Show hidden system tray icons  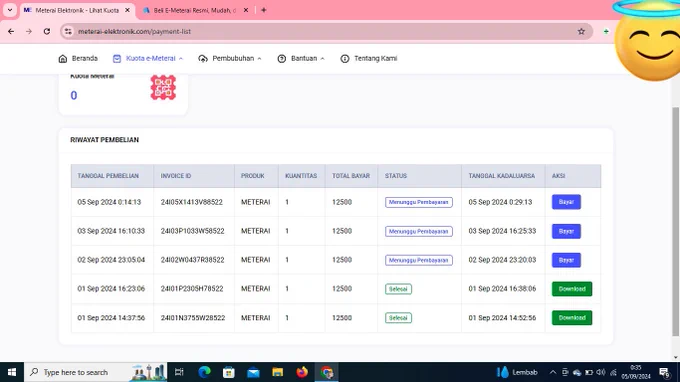pos(552,372)
